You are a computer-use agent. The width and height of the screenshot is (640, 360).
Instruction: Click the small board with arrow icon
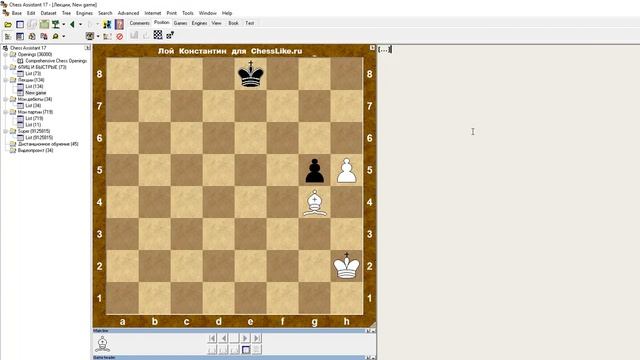(170, 36)
